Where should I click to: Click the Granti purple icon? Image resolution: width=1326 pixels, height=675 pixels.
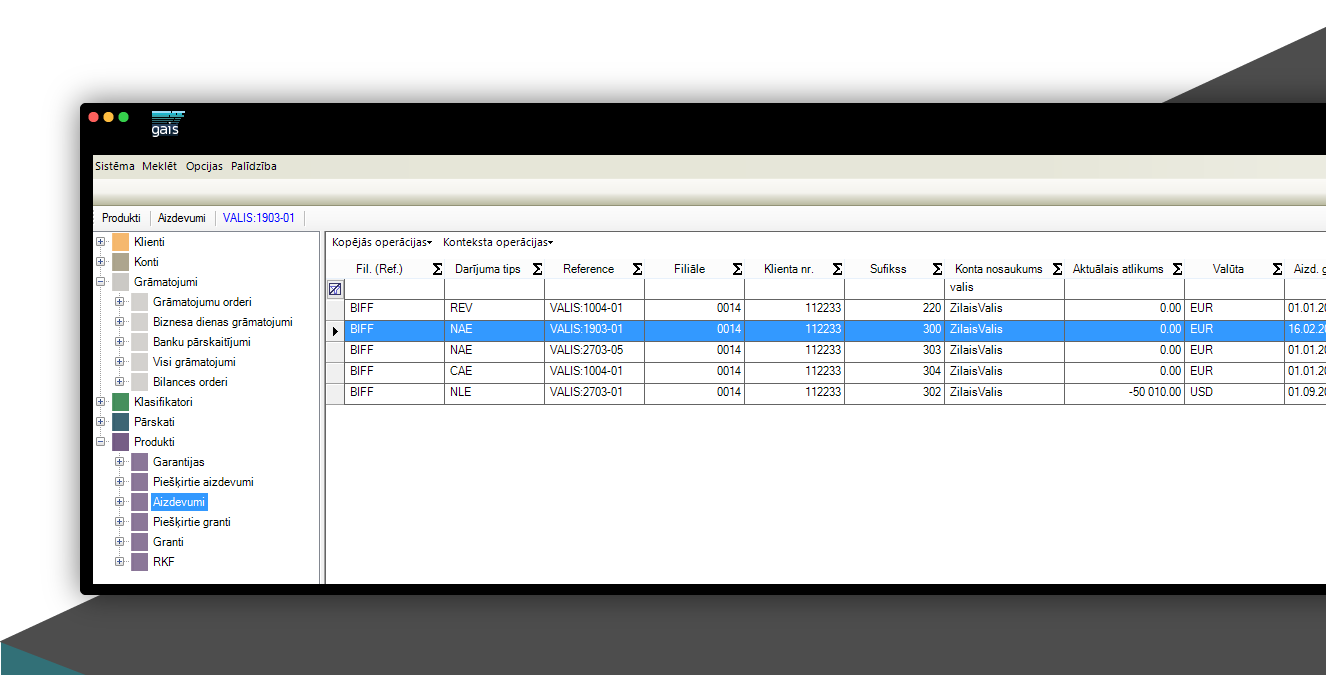140,542
